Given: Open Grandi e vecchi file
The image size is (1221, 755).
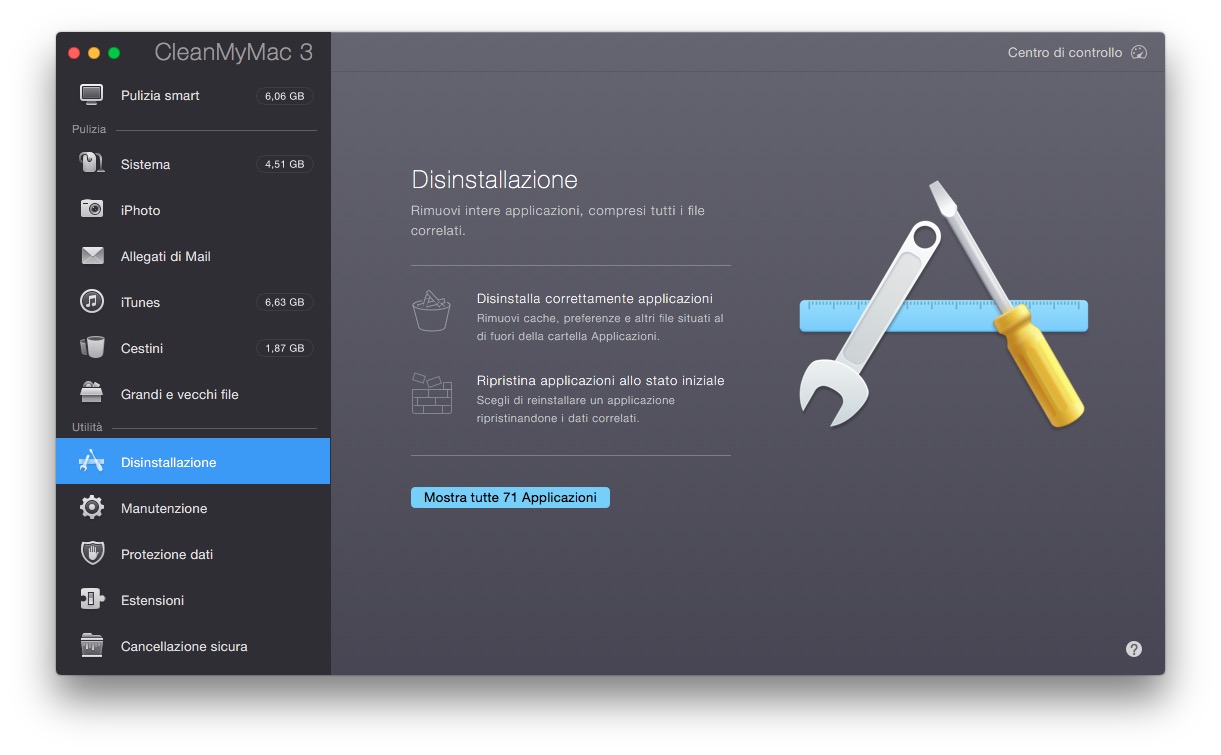Looking at the screenshot, I should tap(193, 394).
